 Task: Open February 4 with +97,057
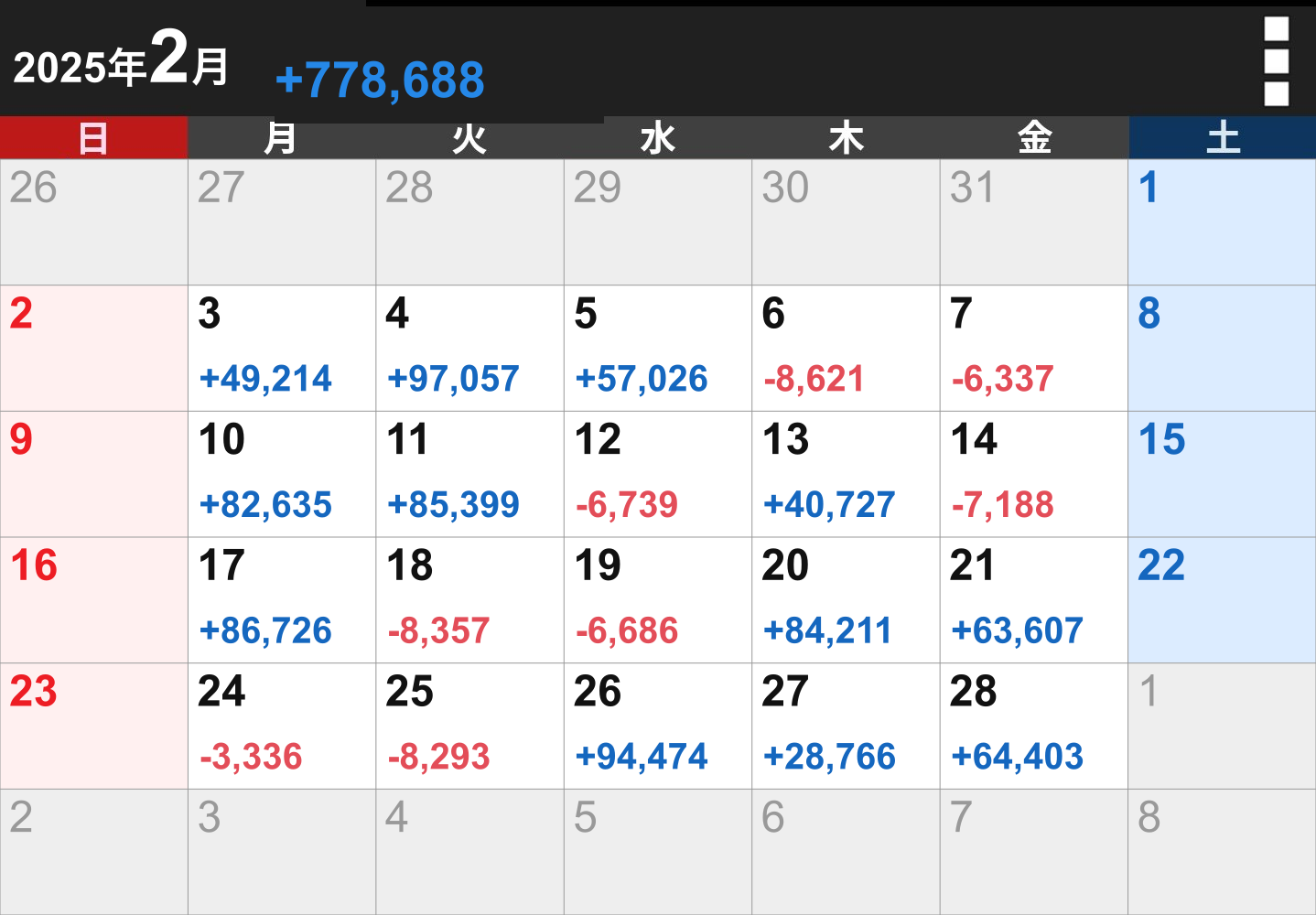(470, 349)
